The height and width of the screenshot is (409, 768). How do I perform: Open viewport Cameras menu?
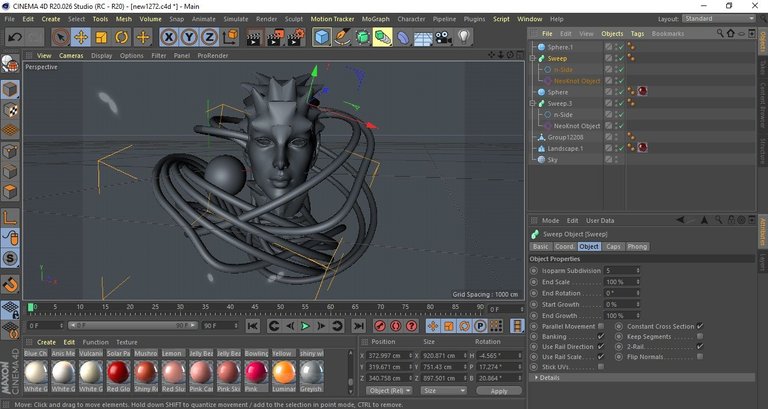click(x=71, y=56)
